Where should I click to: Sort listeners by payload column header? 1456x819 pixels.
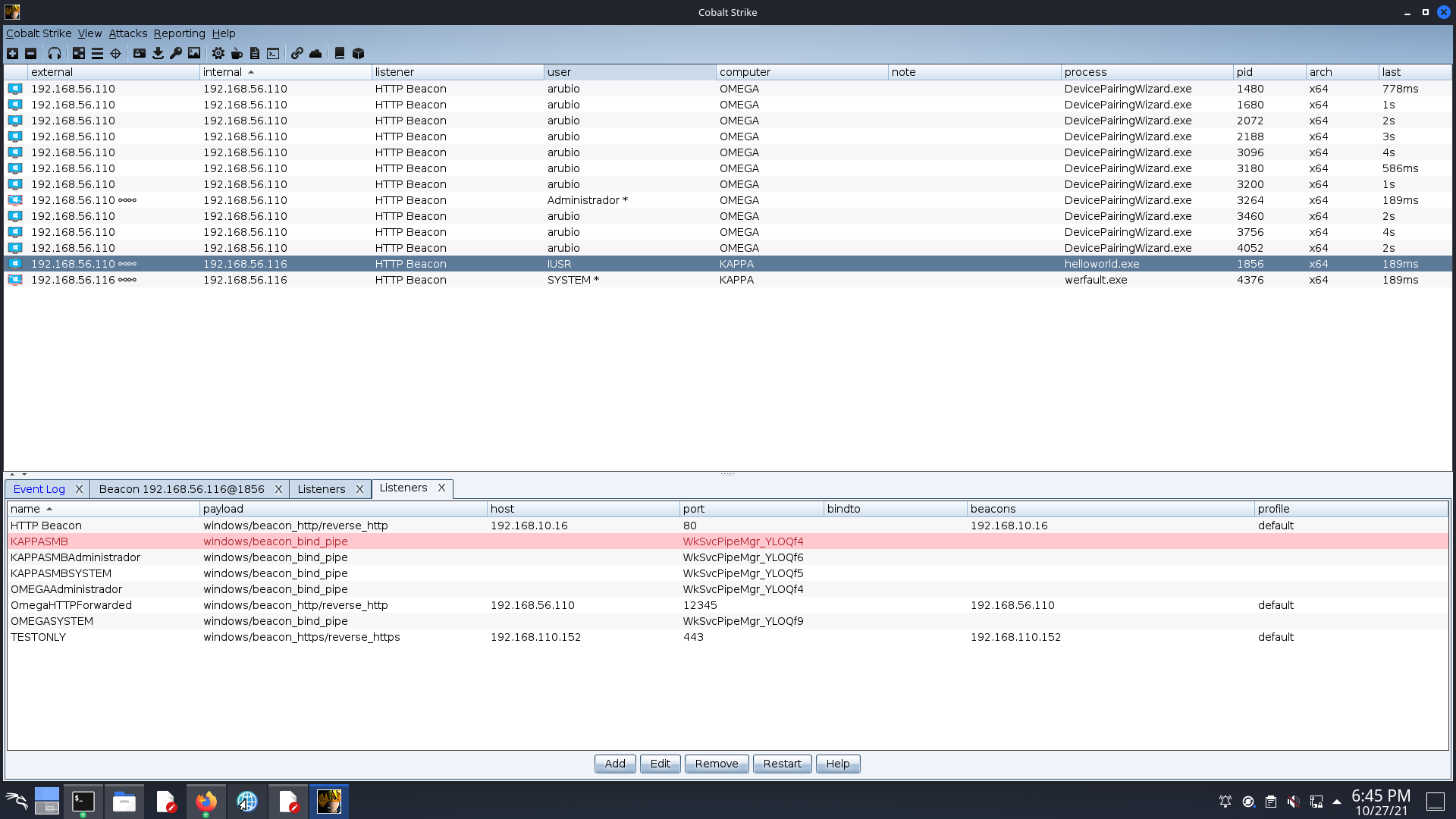(x=344, y=509)
